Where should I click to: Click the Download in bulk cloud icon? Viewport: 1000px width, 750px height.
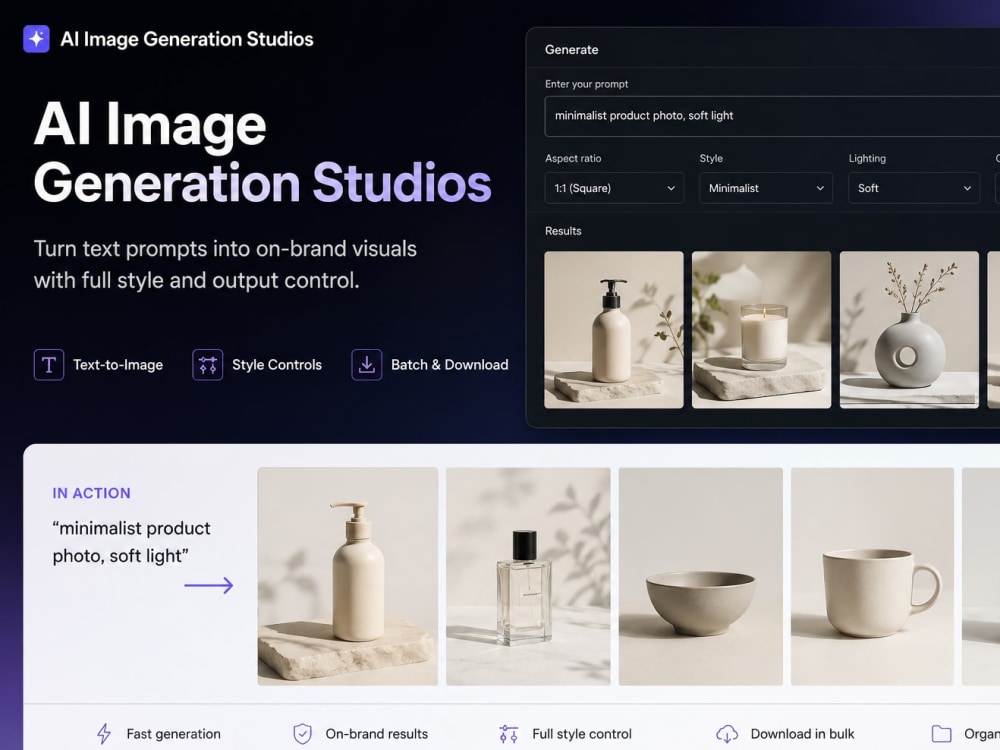pos(727,734)
